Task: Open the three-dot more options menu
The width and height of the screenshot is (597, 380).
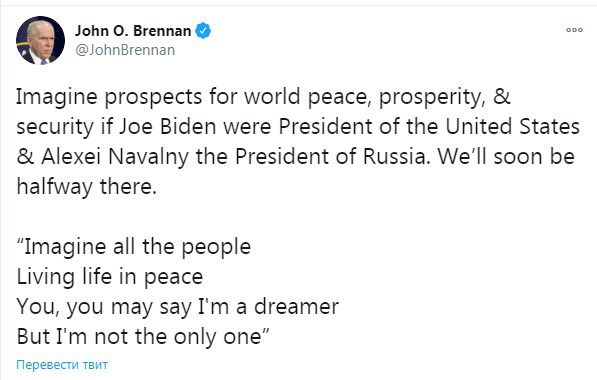Action: click(x=574, y=30)
